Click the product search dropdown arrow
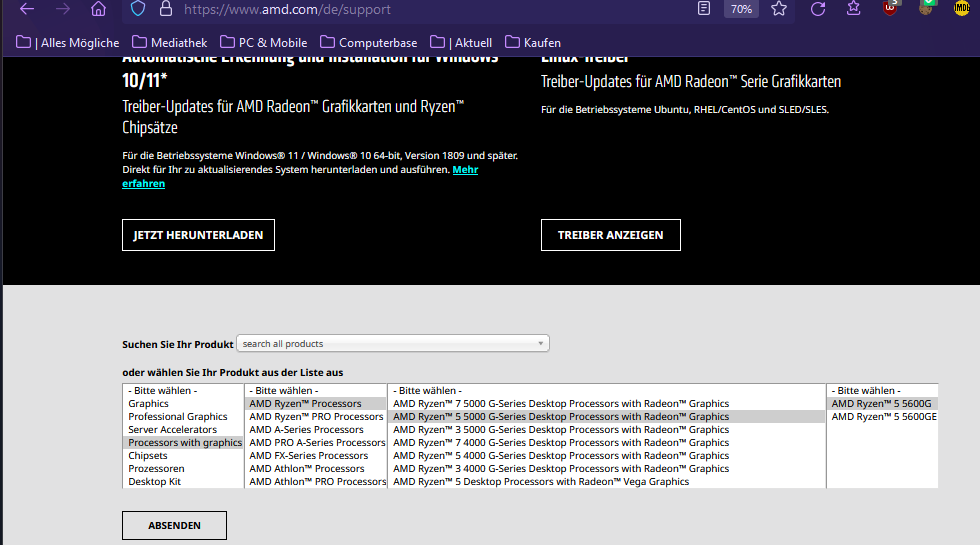Viewport: 980px width, 545px height. [541, 344]
